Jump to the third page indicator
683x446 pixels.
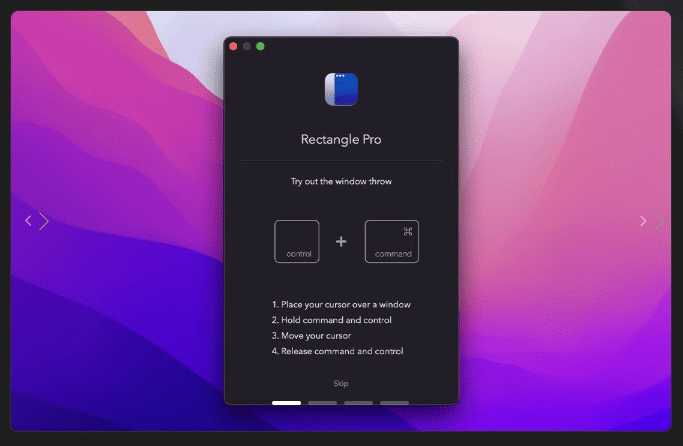pyautogui.click(x=358, y=403)
